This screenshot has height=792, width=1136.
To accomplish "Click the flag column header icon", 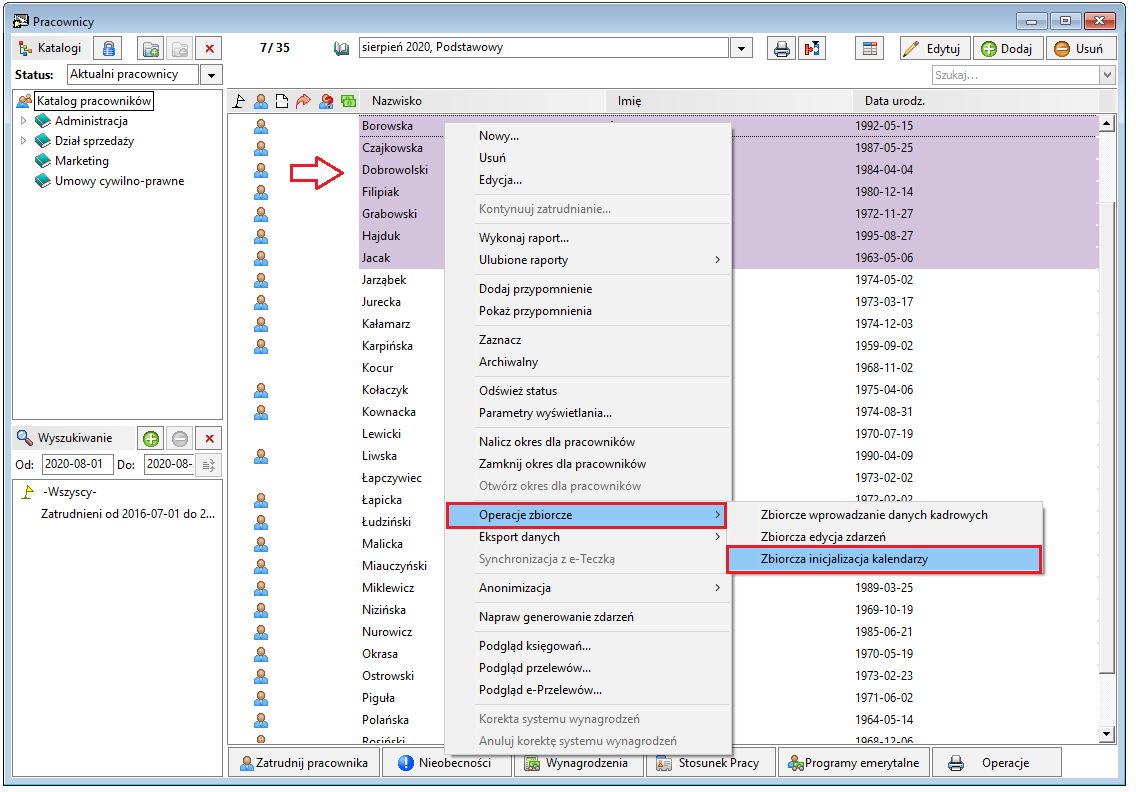I will click(x=239, y=101).
